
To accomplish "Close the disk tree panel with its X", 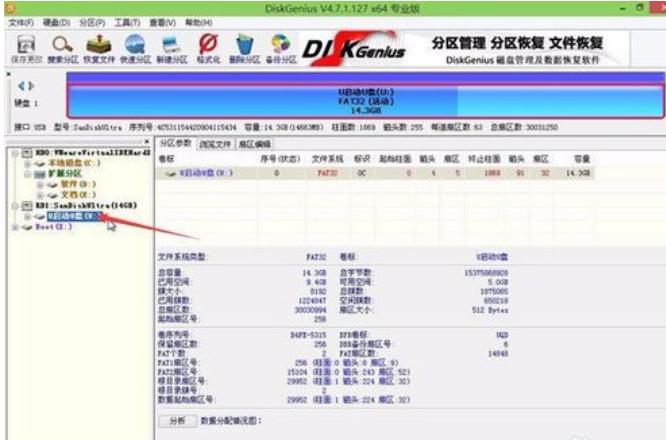I will (x=147, y=141).
